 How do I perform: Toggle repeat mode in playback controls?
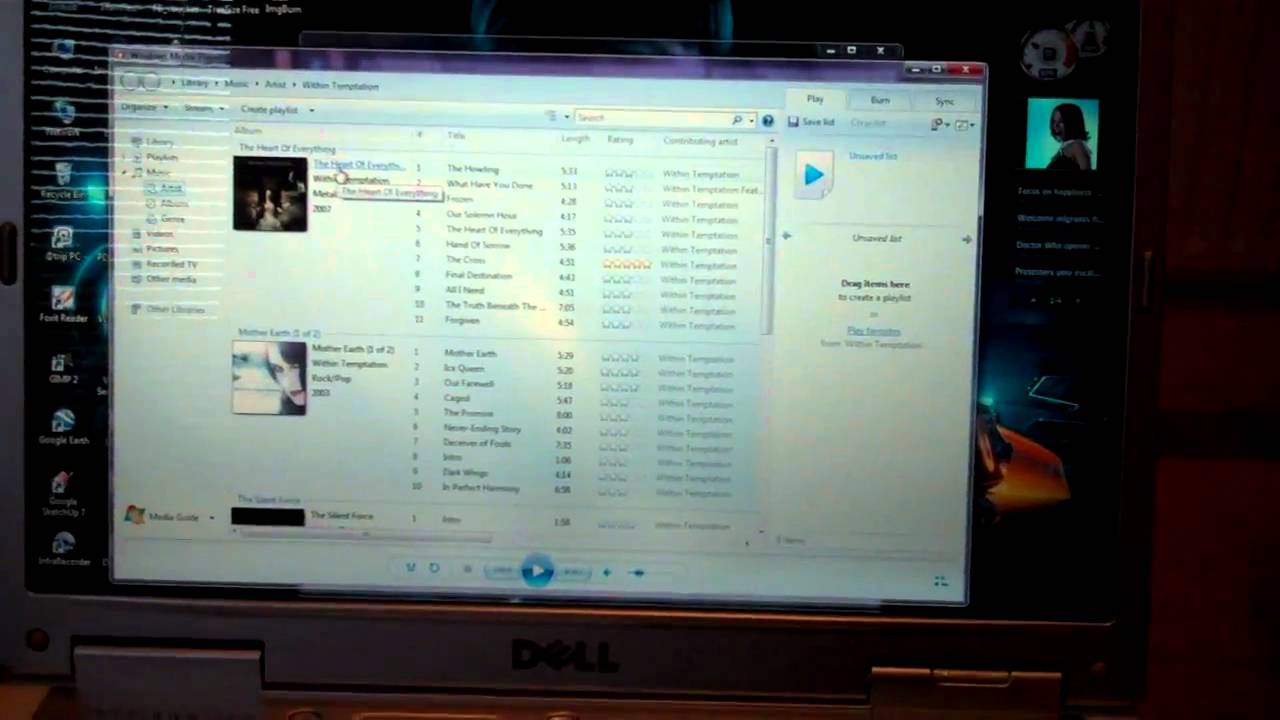(434, 568)
